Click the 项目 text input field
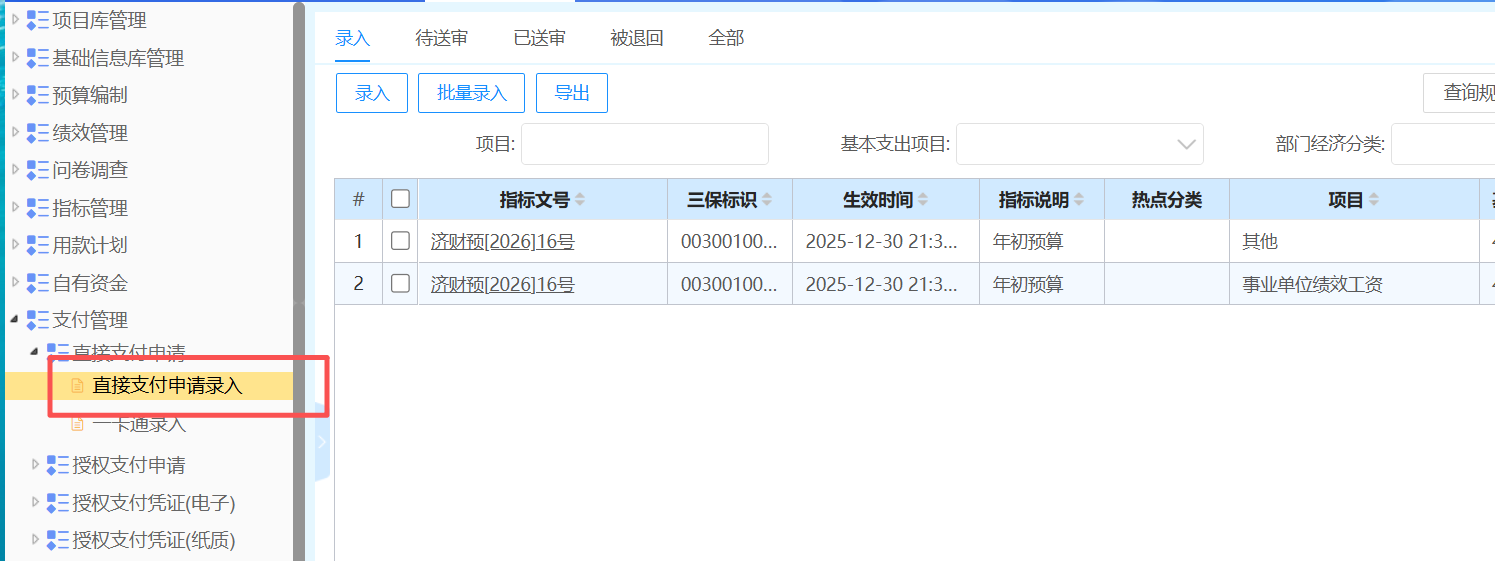This screenshot has height=561, width=1495. pyautogui.click(x=645, y=144)
